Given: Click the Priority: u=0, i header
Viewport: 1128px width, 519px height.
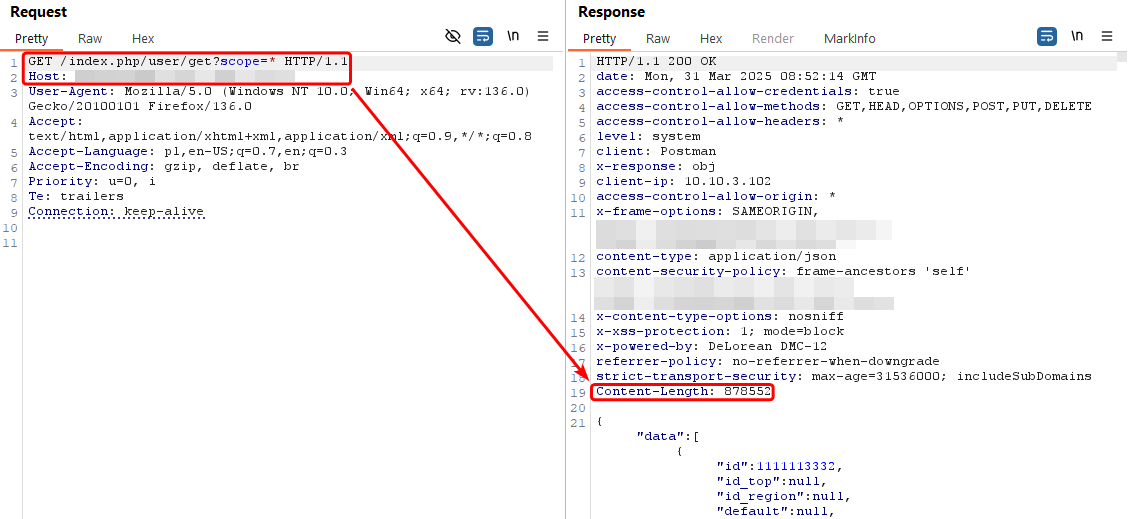Looking at the screenshot, I should [91, 181].
